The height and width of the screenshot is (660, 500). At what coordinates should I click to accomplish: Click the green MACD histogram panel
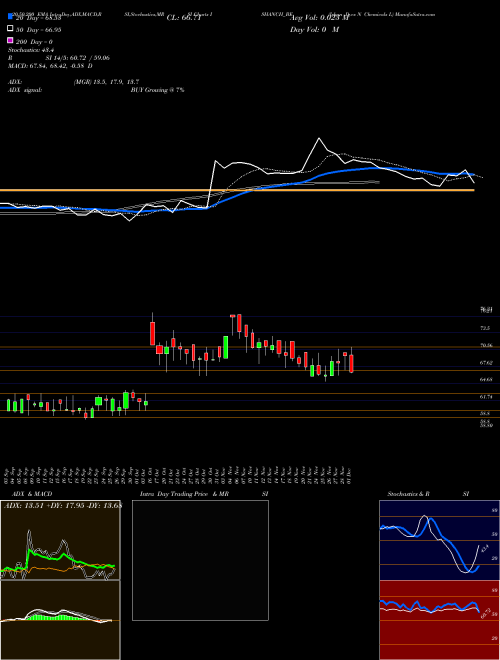tap(60, 620)
